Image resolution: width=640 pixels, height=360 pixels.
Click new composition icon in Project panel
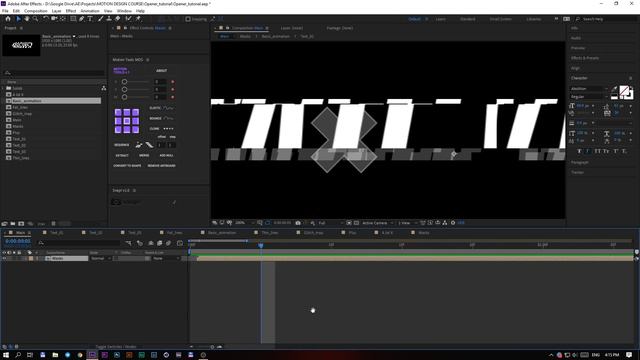(x=21, y=224)
